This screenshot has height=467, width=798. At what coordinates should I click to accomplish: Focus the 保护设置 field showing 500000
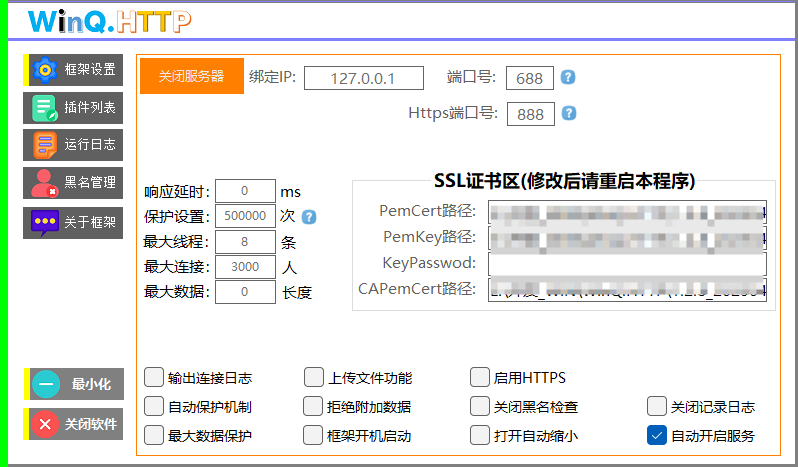pos(245,216)
